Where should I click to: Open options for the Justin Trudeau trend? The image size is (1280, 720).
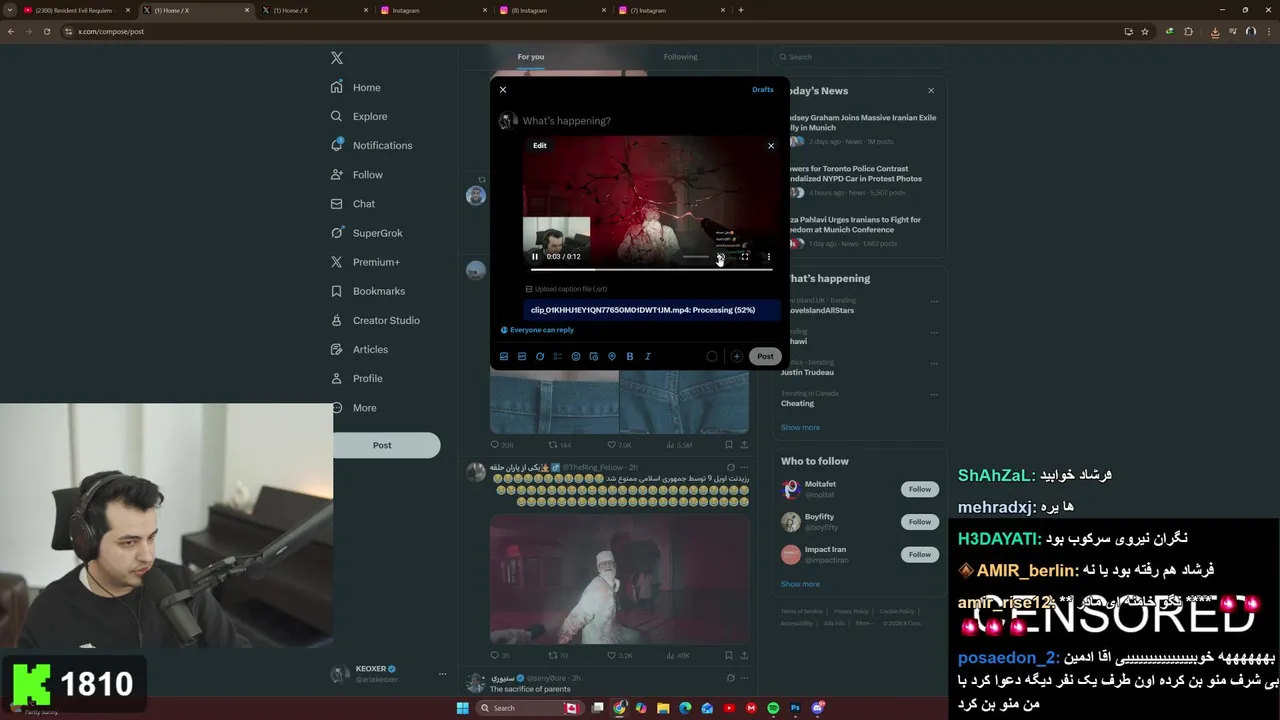934,363
